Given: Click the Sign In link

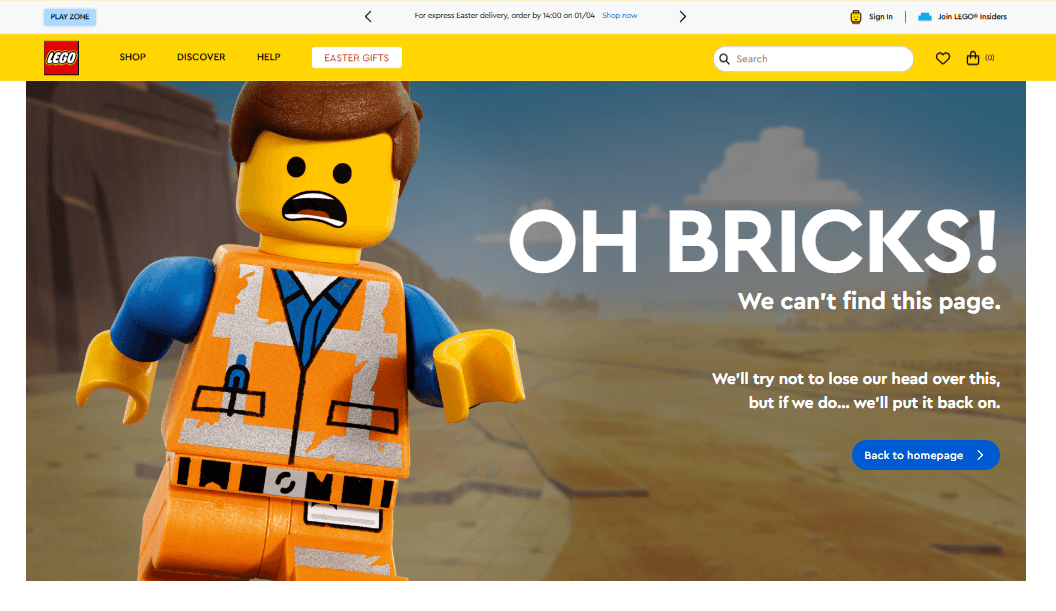Looking at the screenshot, I should point(880,17).
